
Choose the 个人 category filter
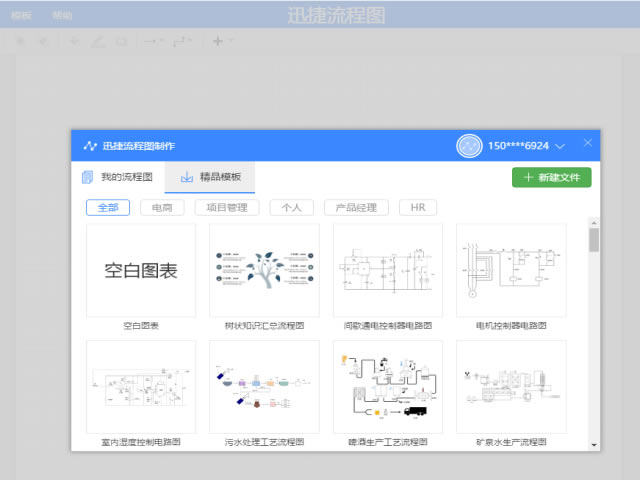292,207
